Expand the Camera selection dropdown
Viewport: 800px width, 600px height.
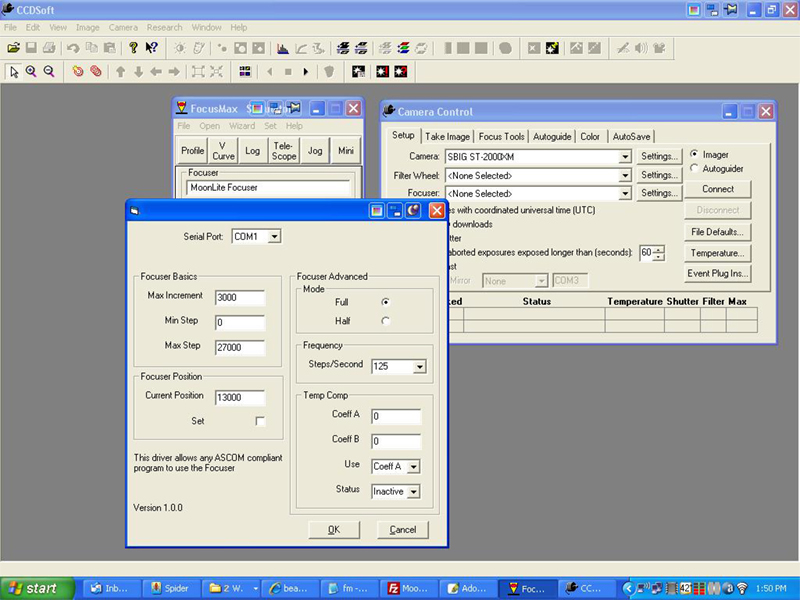point(625,157)
